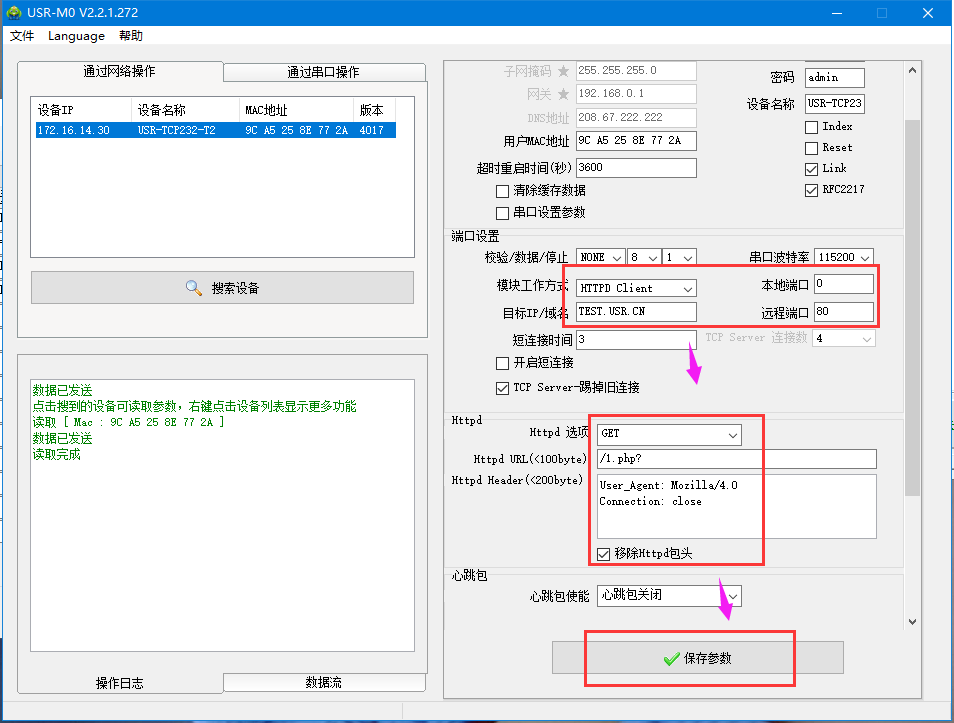
Task: Switch to the 数据流 tab
Action: pos(323,682)
